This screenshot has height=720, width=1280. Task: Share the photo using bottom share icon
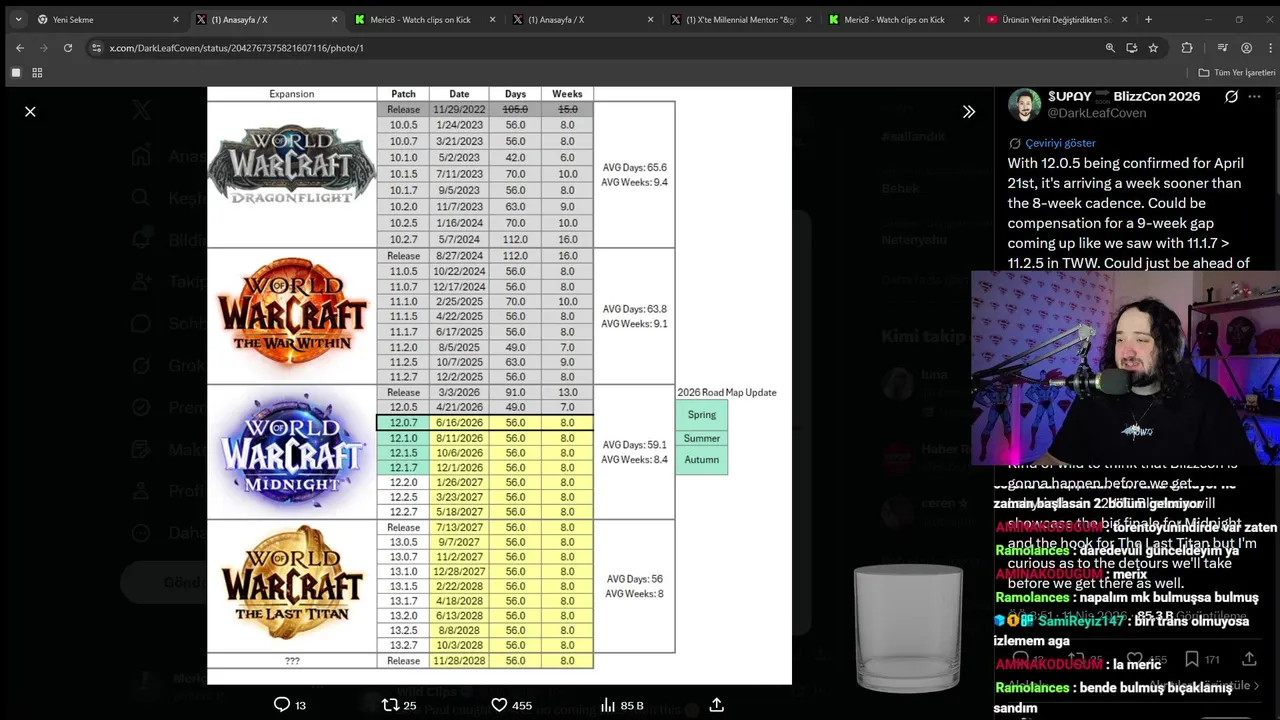pos(716,705)
